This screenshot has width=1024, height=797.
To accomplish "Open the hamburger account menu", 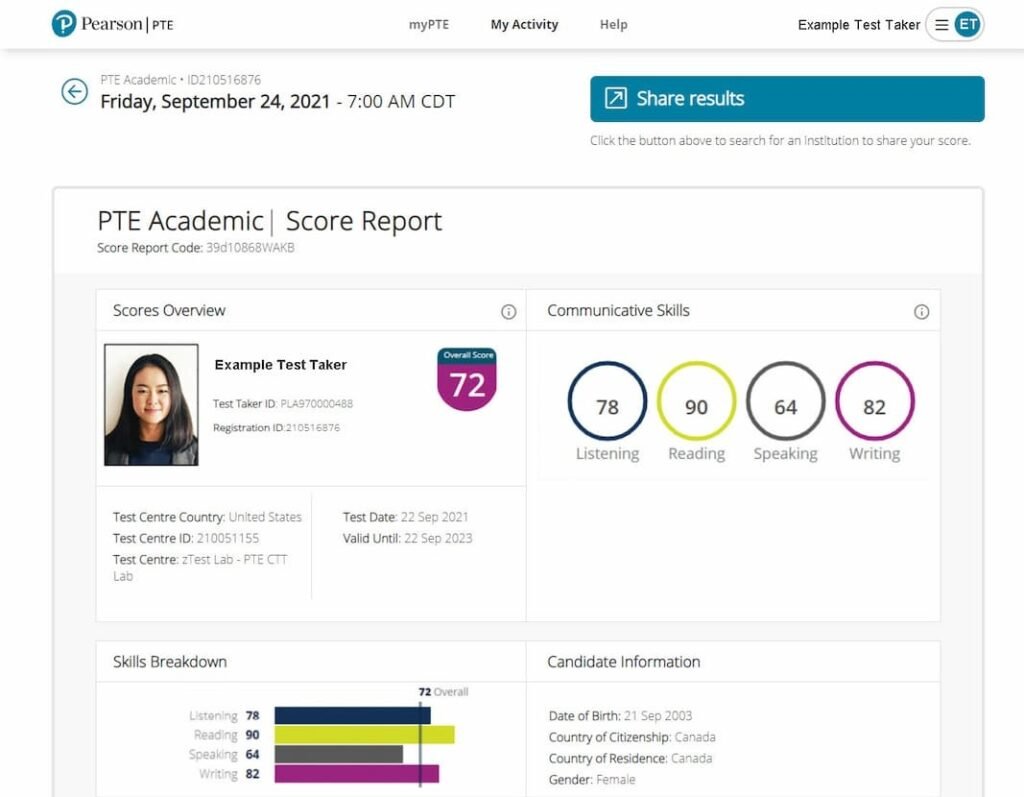I will [941, 25].
